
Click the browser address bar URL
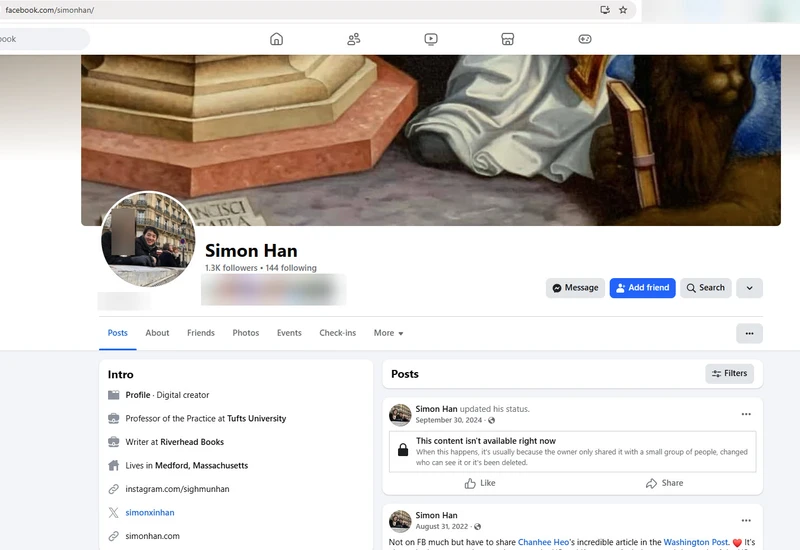point(49,10)
